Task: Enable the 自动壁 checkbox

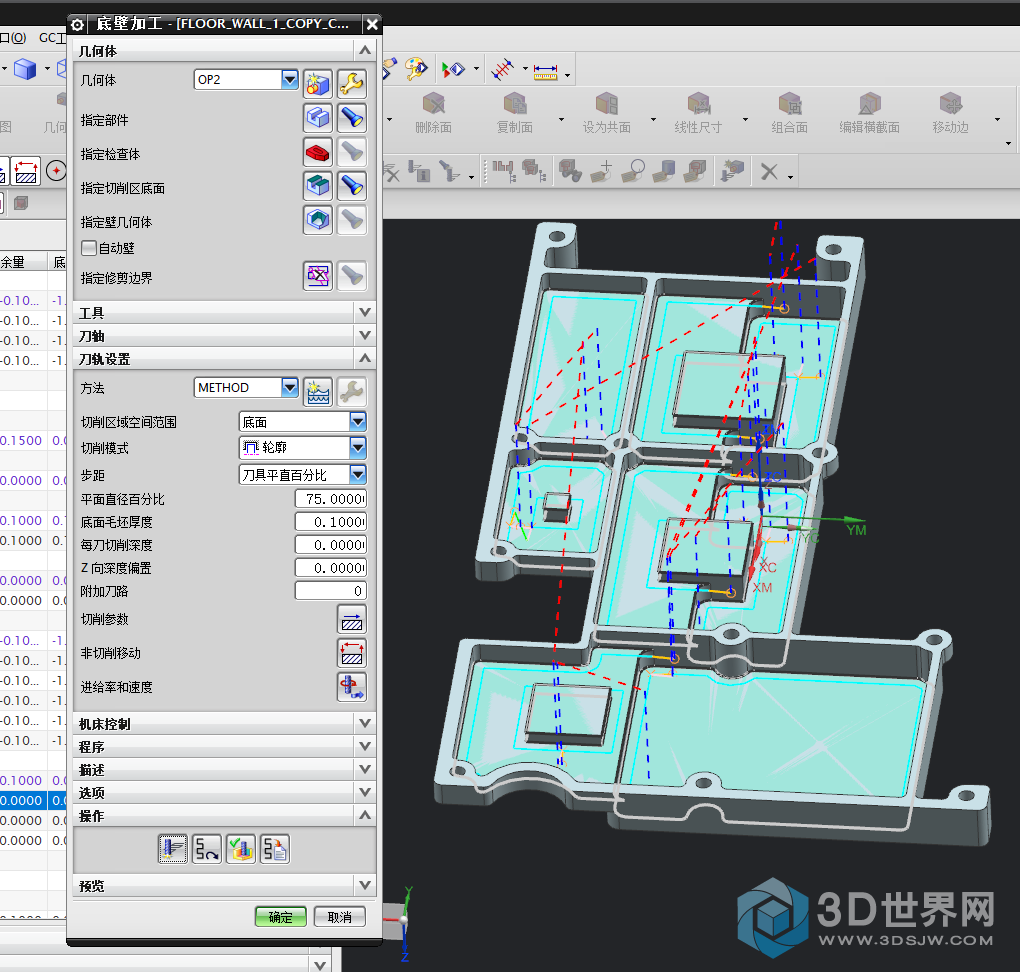Action: (x=89, y=248)
